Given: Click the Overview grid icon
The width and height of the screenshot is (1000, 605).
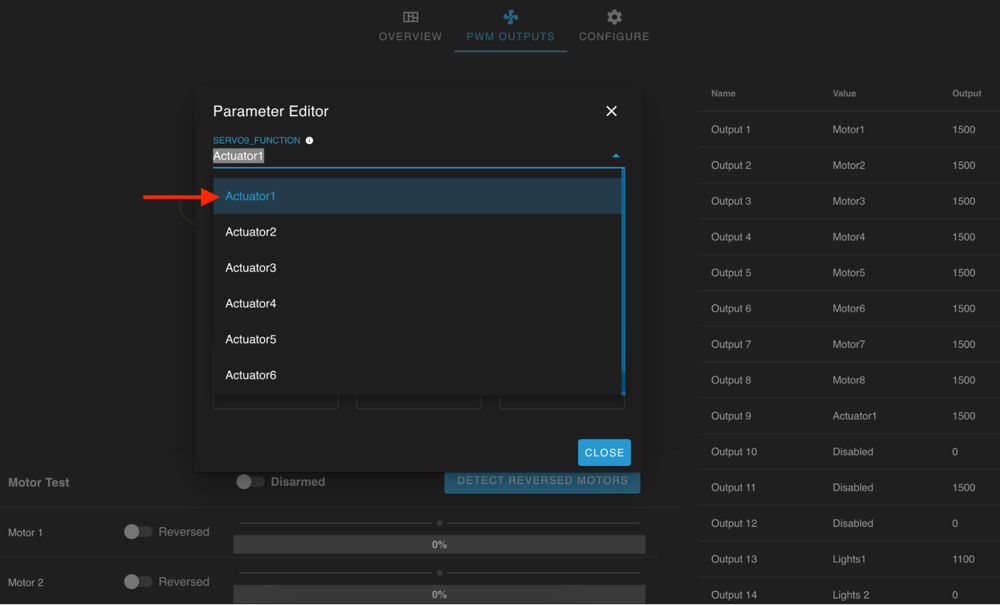Looking at the screenshot, I should point(410,17).
